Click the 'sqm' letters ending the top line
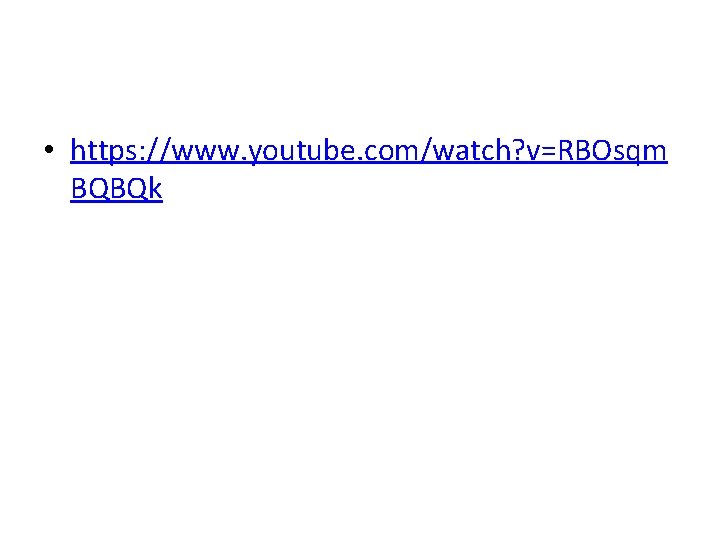The height and width of the screenshot is (540, 720). click(640, 154)
